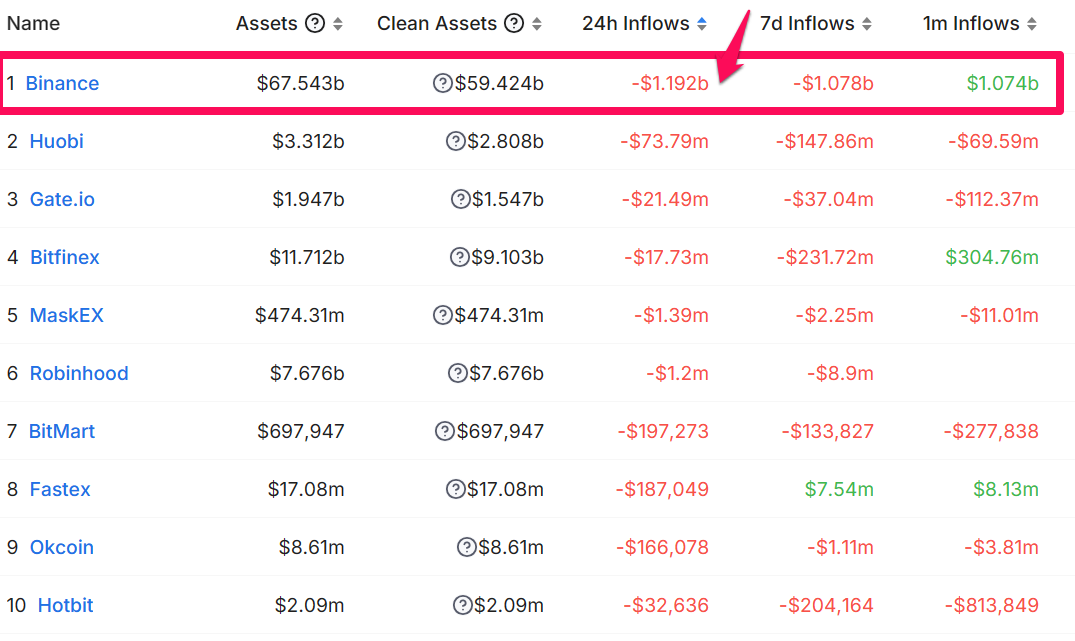The height and width of the screenshot is (641, 1075).
Task: Open the Okcoin exchange link
Action: coord(62,547)
